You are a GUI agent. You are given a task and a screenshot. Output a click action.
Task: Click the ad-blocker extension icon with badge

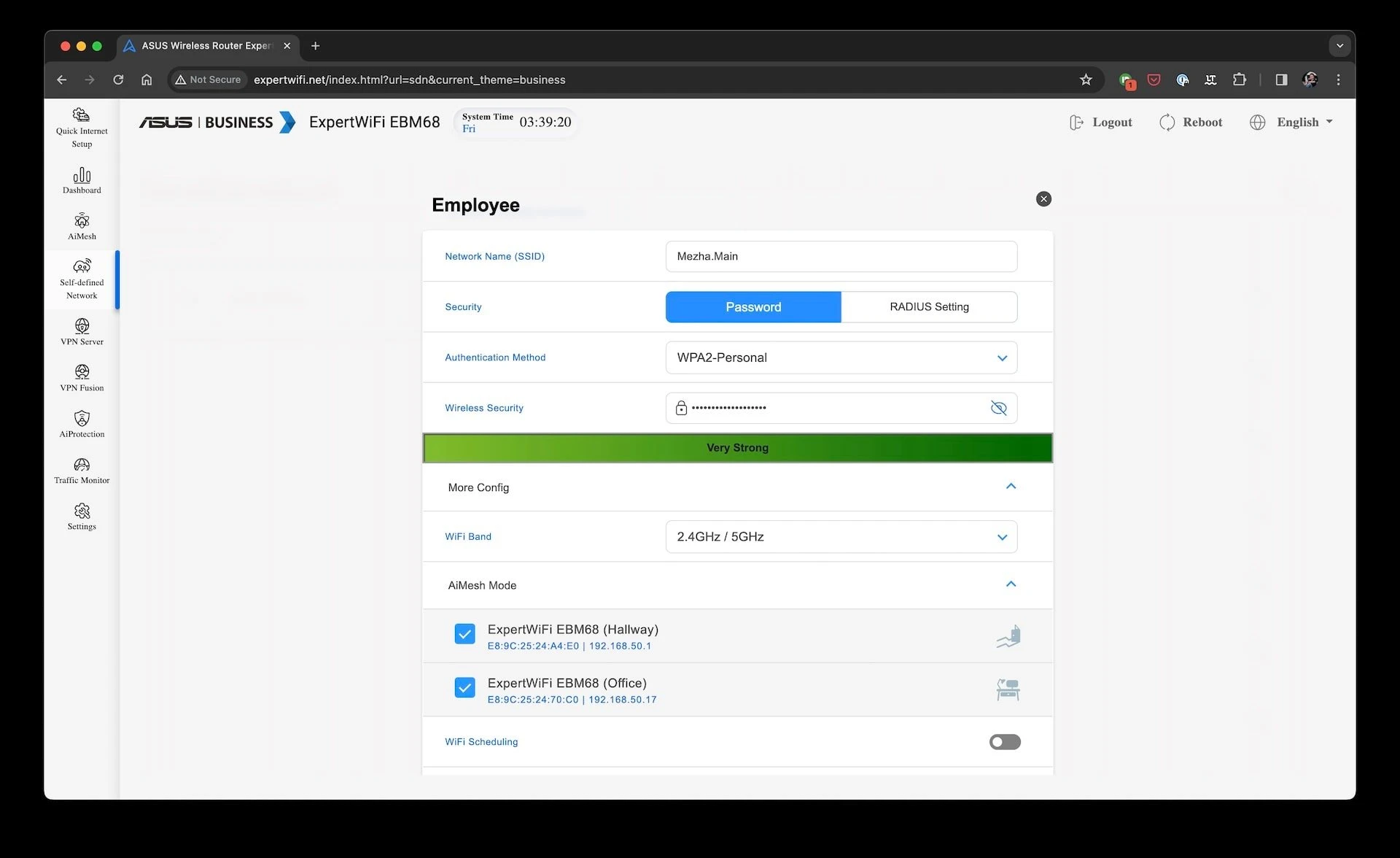click(1127, 80)
